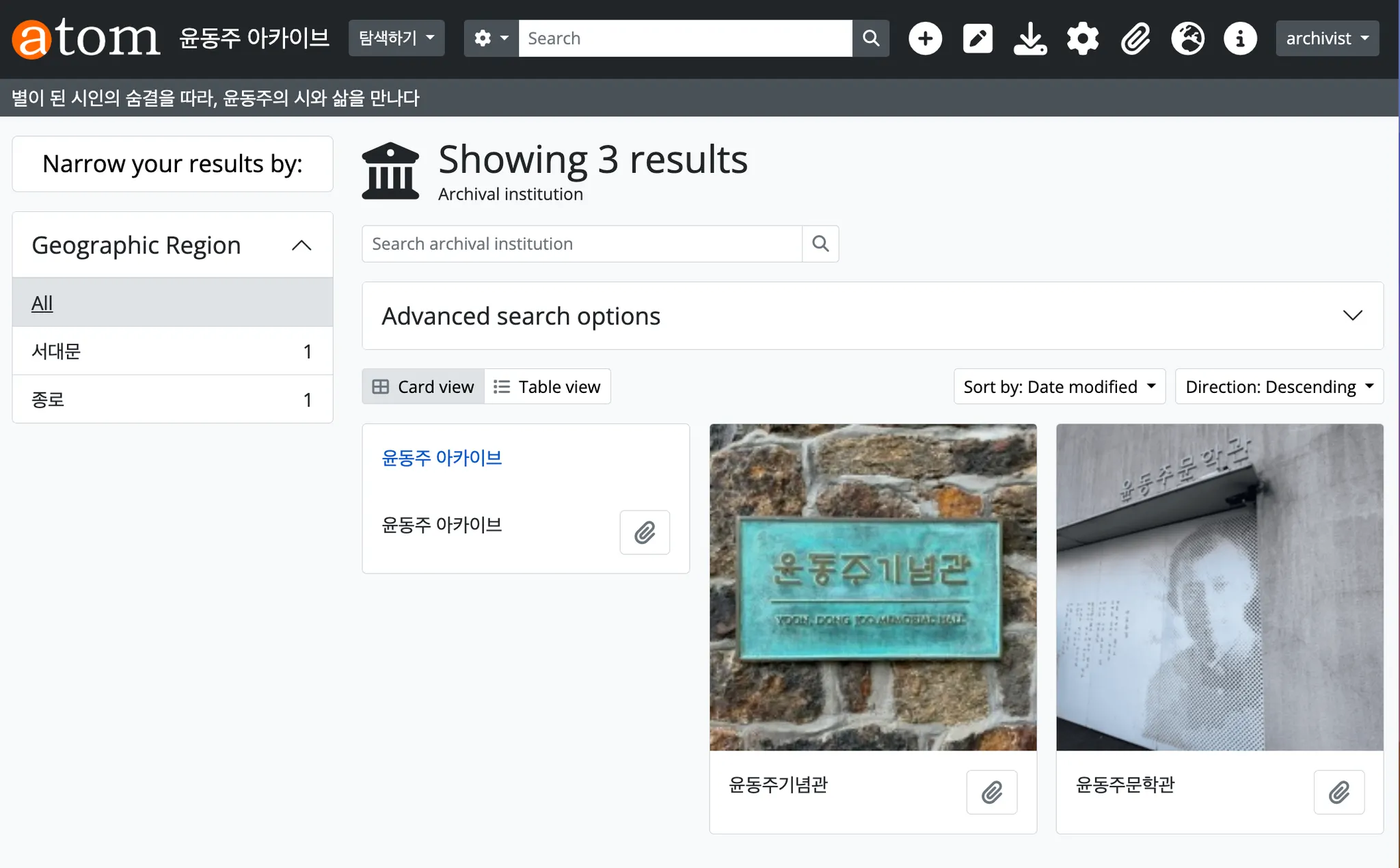Open the Manage (pencil) menu icon
The width and height of the screenshot is (1400, 868).
click(978, 38)
